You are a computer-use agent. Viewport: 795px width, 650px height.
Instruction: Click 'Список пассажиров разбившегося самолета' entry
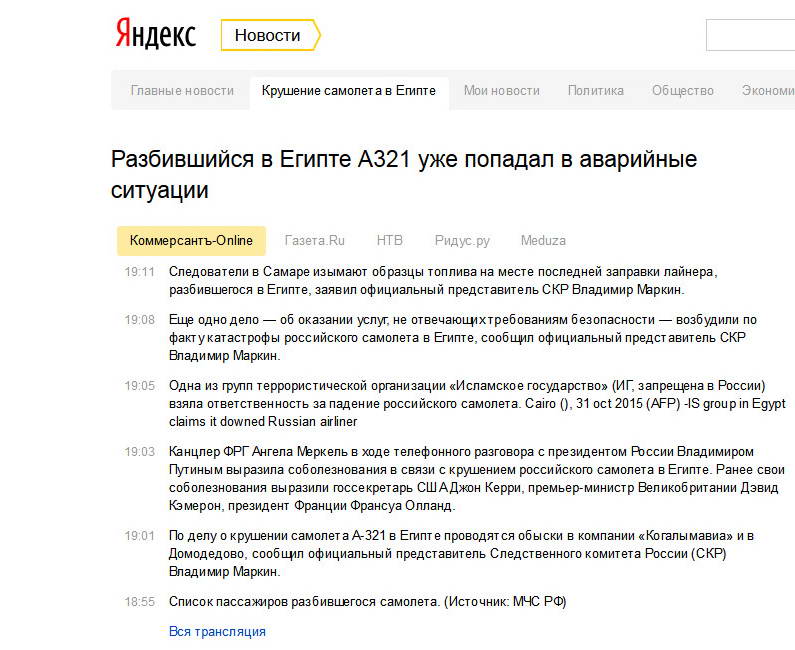tap(368, 602)
